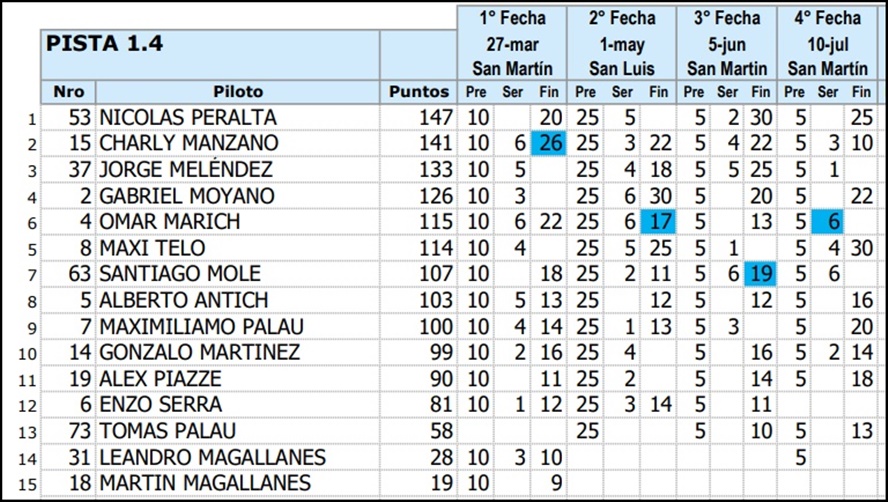Viewport: 888px width, 502px height.
Task: Select the "Piloto" column header
Action: pos(237,92)
